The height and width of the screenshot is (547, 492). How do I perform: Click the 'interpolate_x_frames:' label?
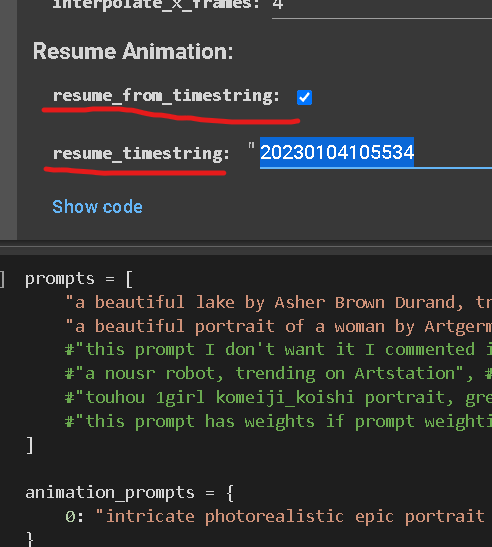coord(156,5)
